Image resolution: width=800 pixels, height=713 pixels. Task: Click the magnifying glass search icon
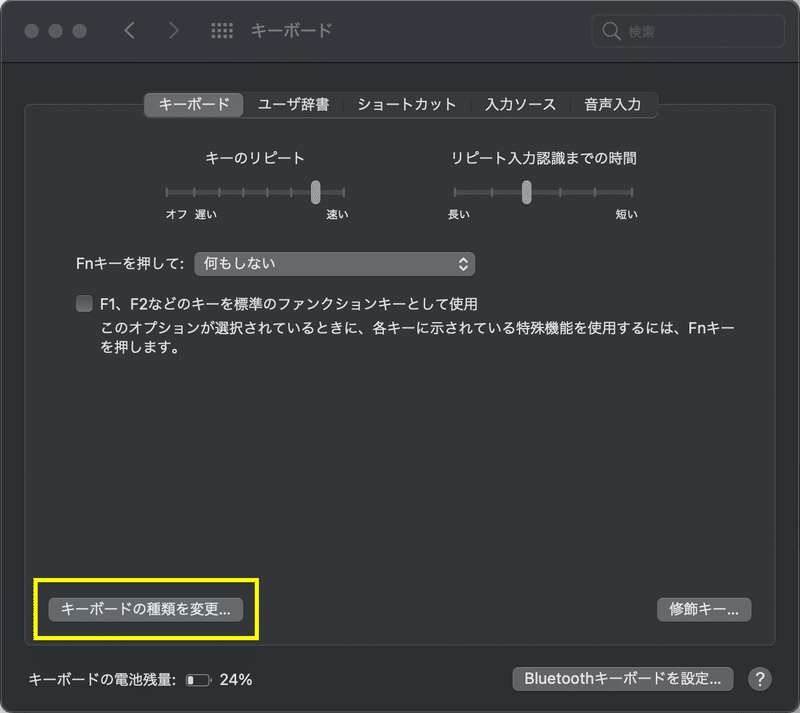coord(611,31)
